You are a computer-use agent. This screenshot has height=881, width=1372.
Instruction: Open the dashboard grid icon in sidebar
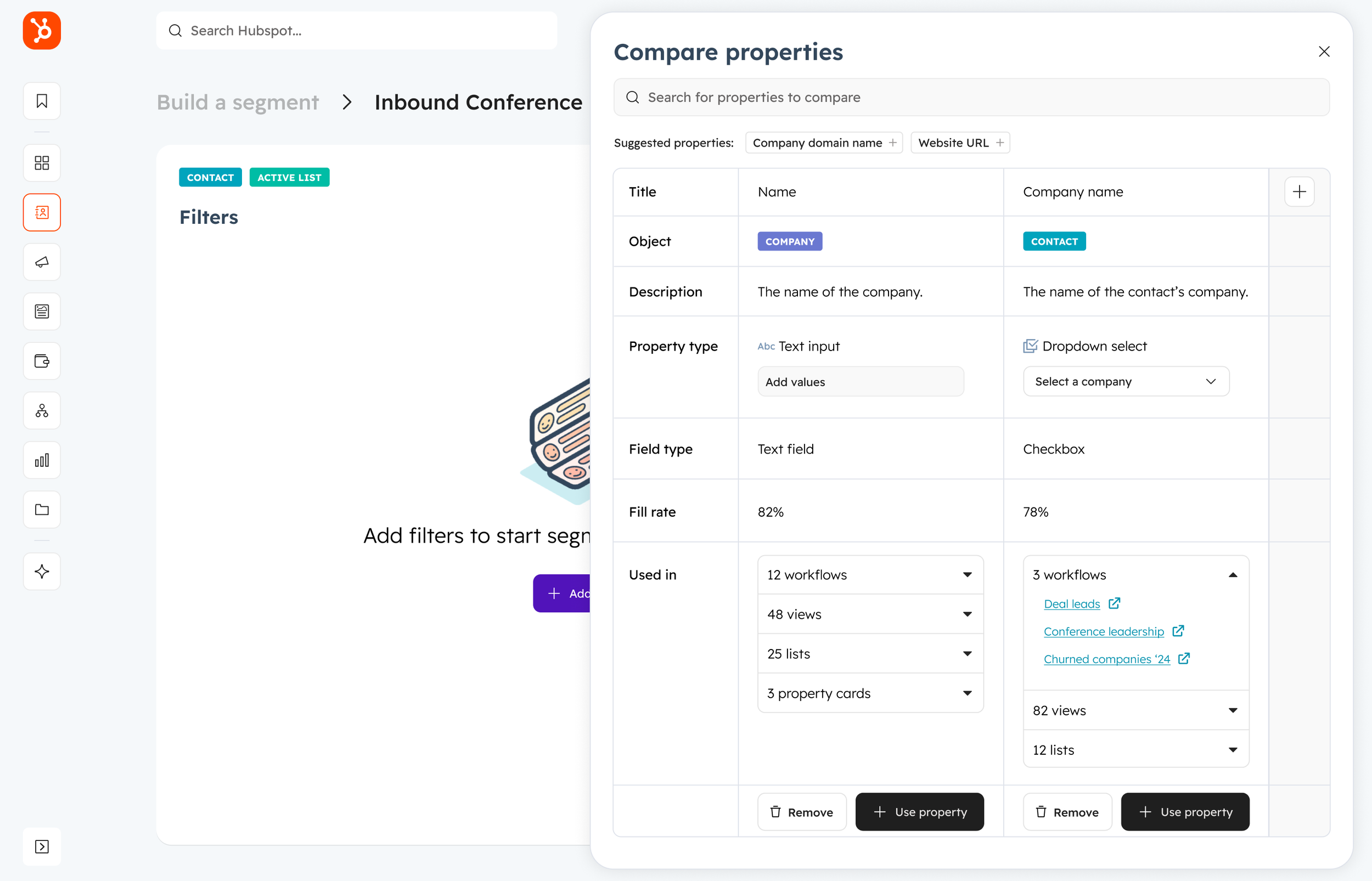[42, 163]
